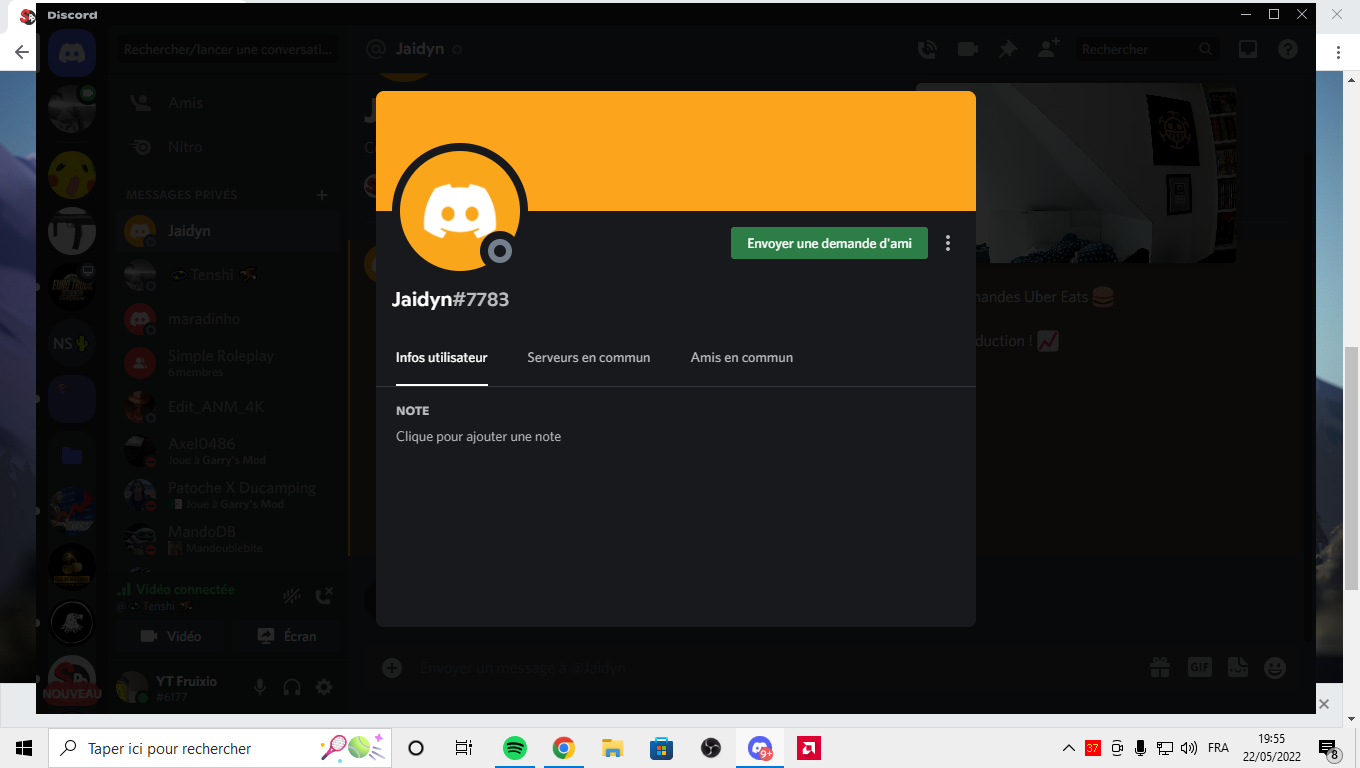Open the eagle logo server icon
The height and width of the screenshot is (768, 1360).
pos(72,623)
